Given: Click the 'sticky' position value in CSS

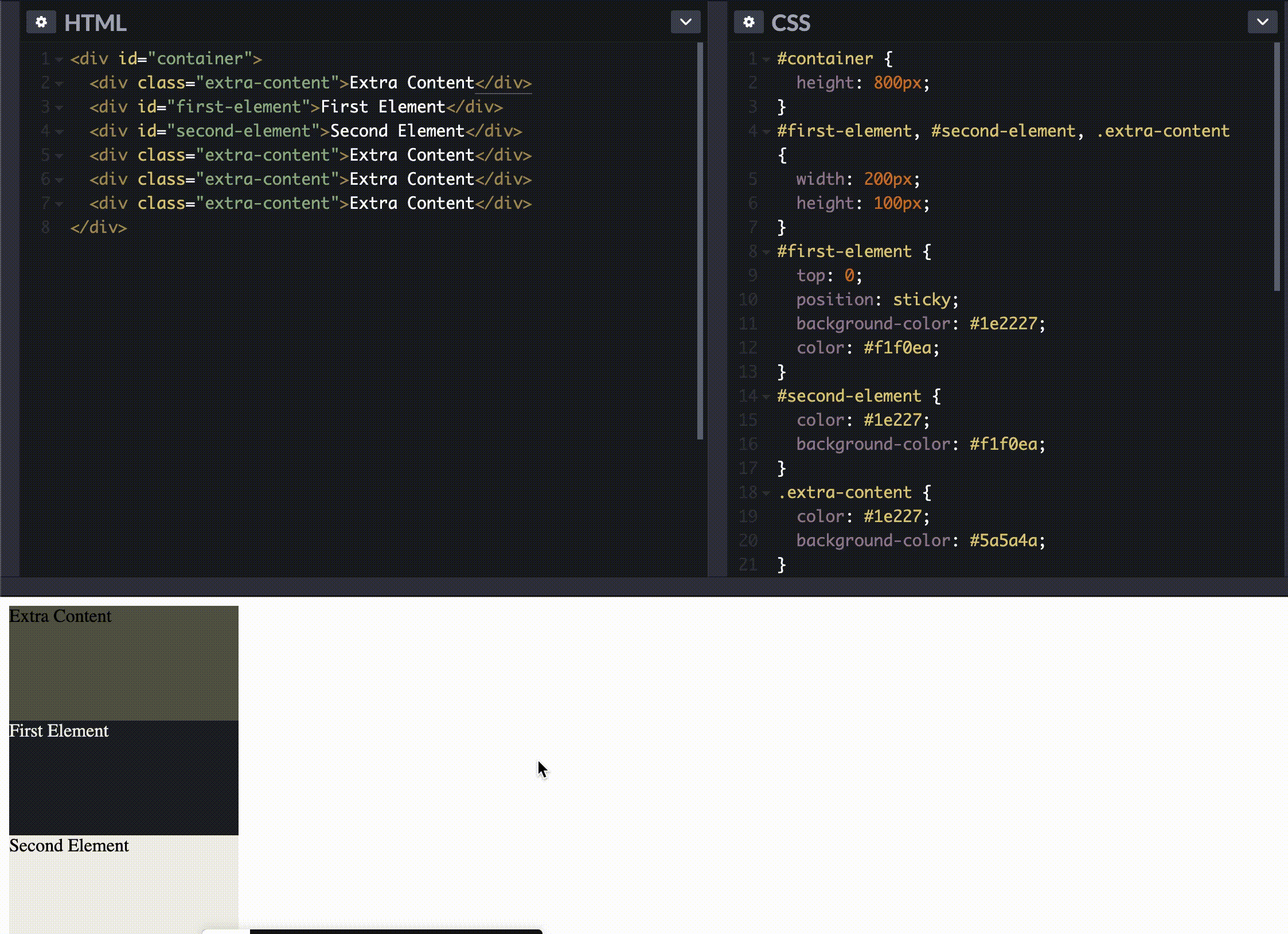Looking at the screenshot, I should pyautogui.click(x=922, y=299).
